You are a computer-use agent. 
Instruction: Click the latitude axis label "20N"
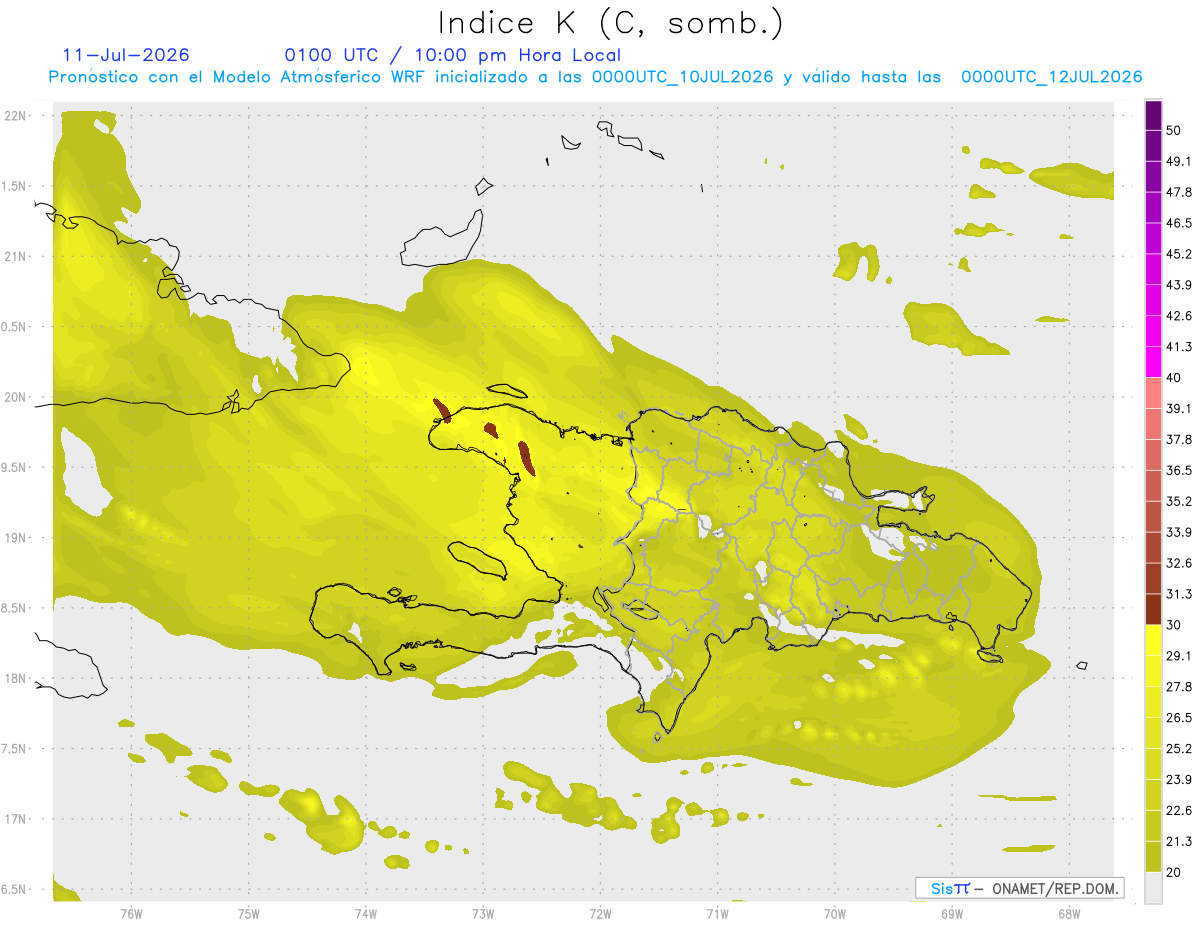17,397
